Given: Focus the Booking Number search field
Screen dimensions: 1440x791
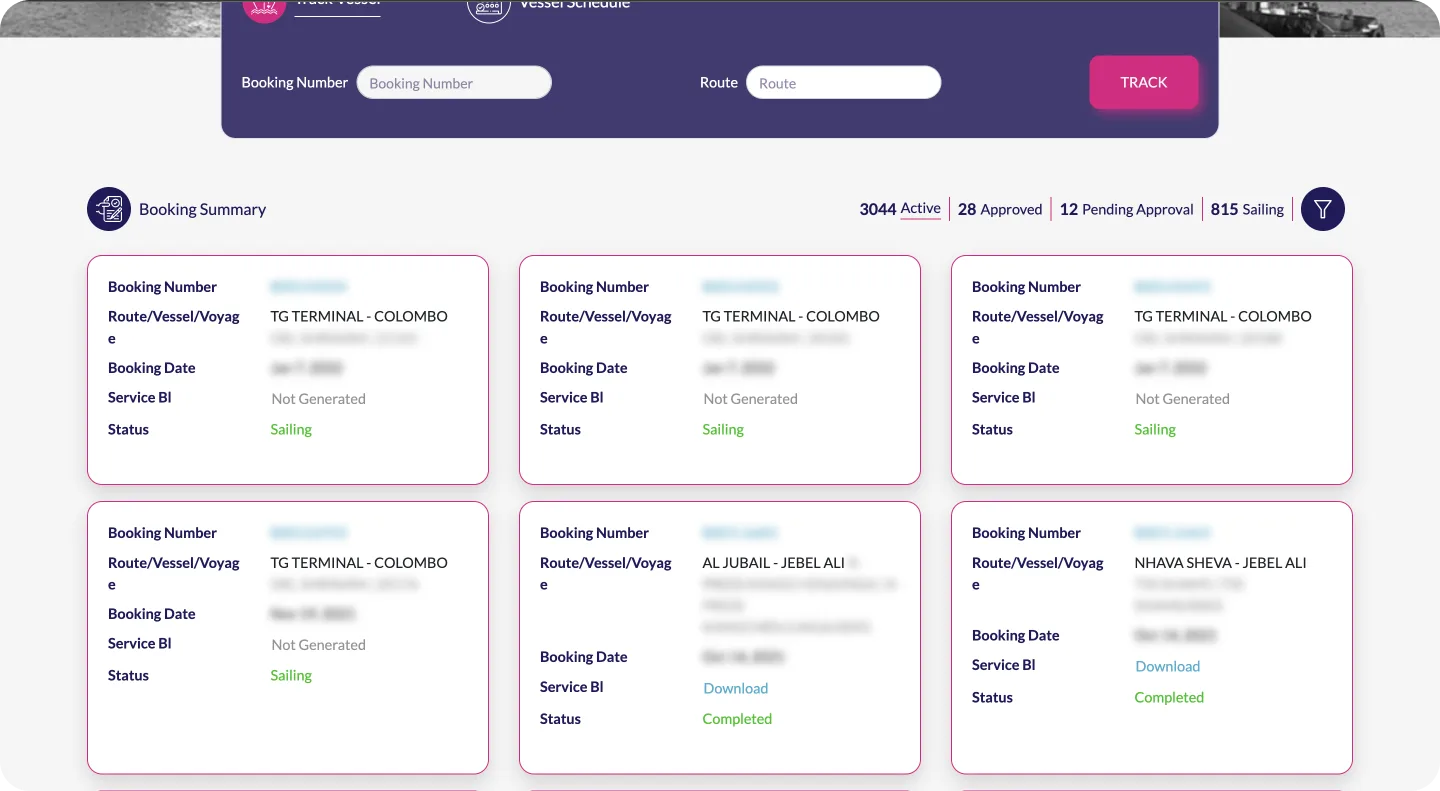Looking at the screenshot, I should (x=454, y=83).
